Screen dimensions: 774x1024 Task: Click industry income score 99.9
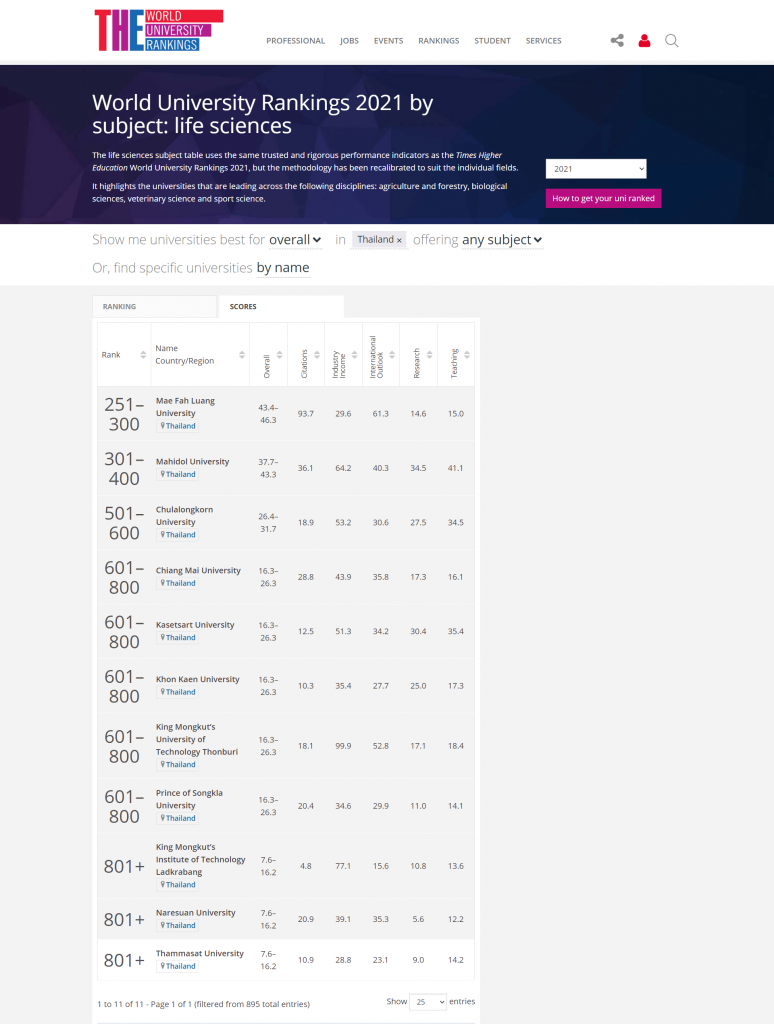point(343,746)
